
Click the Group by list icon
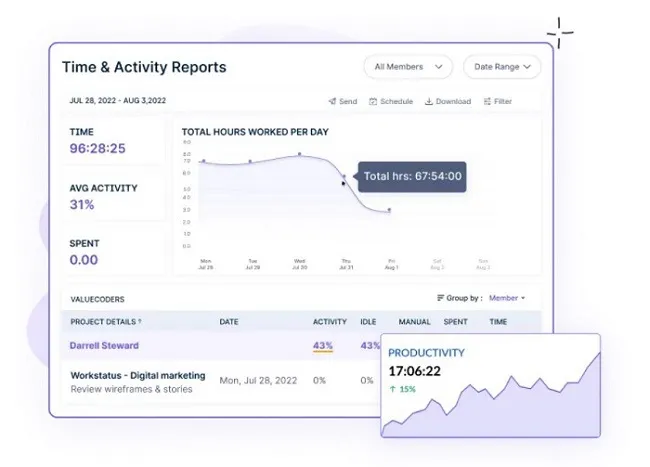[441, 298]
